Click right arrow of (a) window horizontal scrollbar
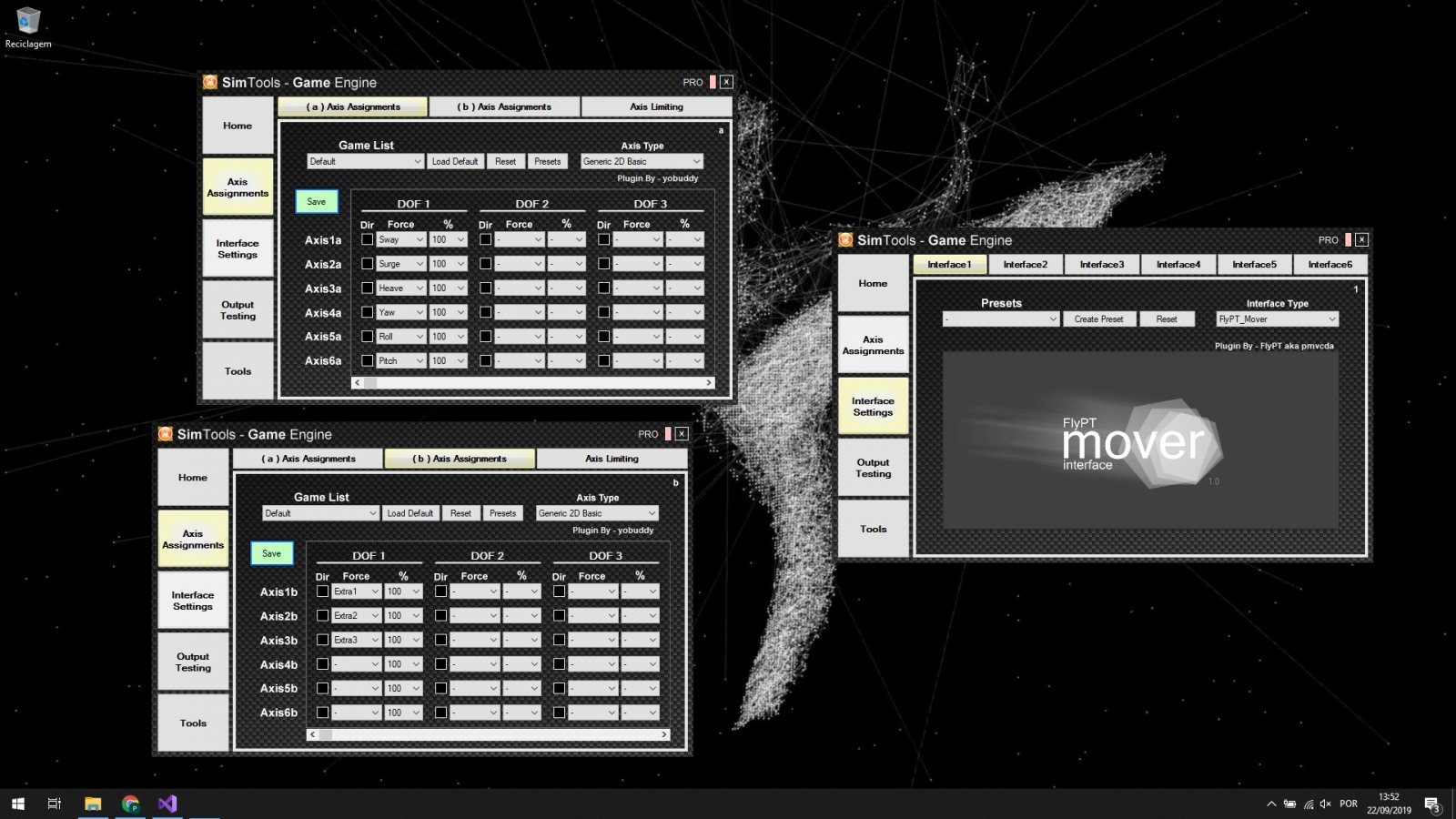This screenshot has width=1456, height=819. click(x=709, y=383)
